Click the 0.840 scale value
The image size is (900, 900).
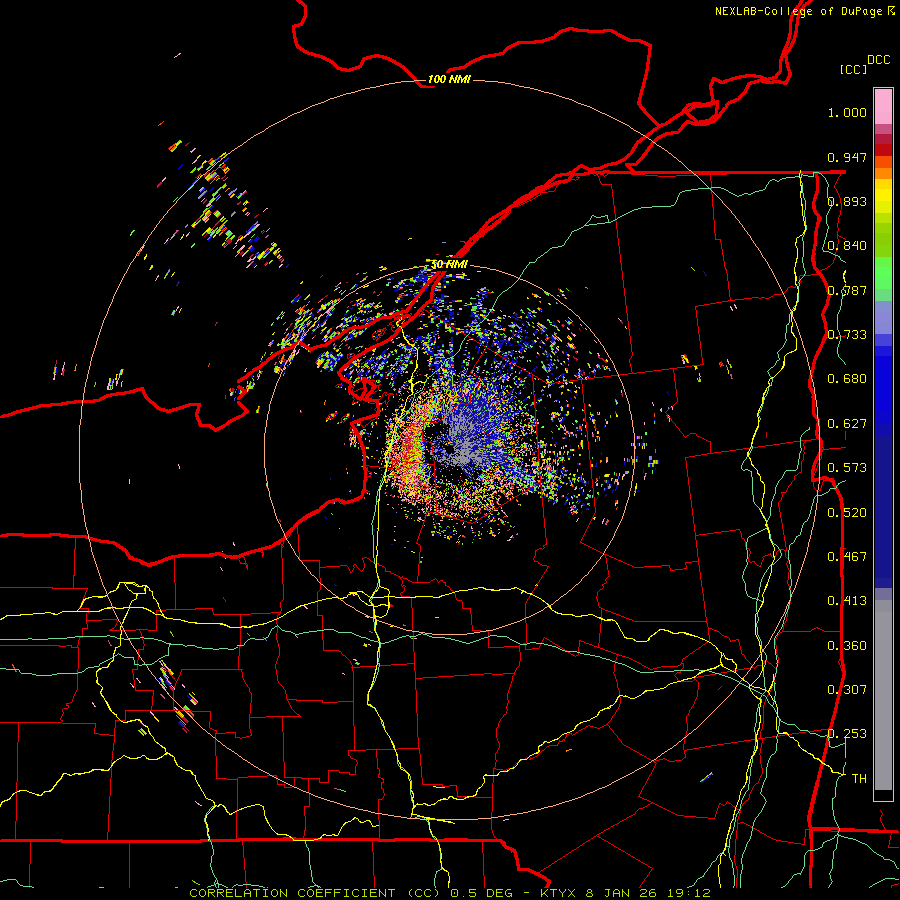click(847, 246)
